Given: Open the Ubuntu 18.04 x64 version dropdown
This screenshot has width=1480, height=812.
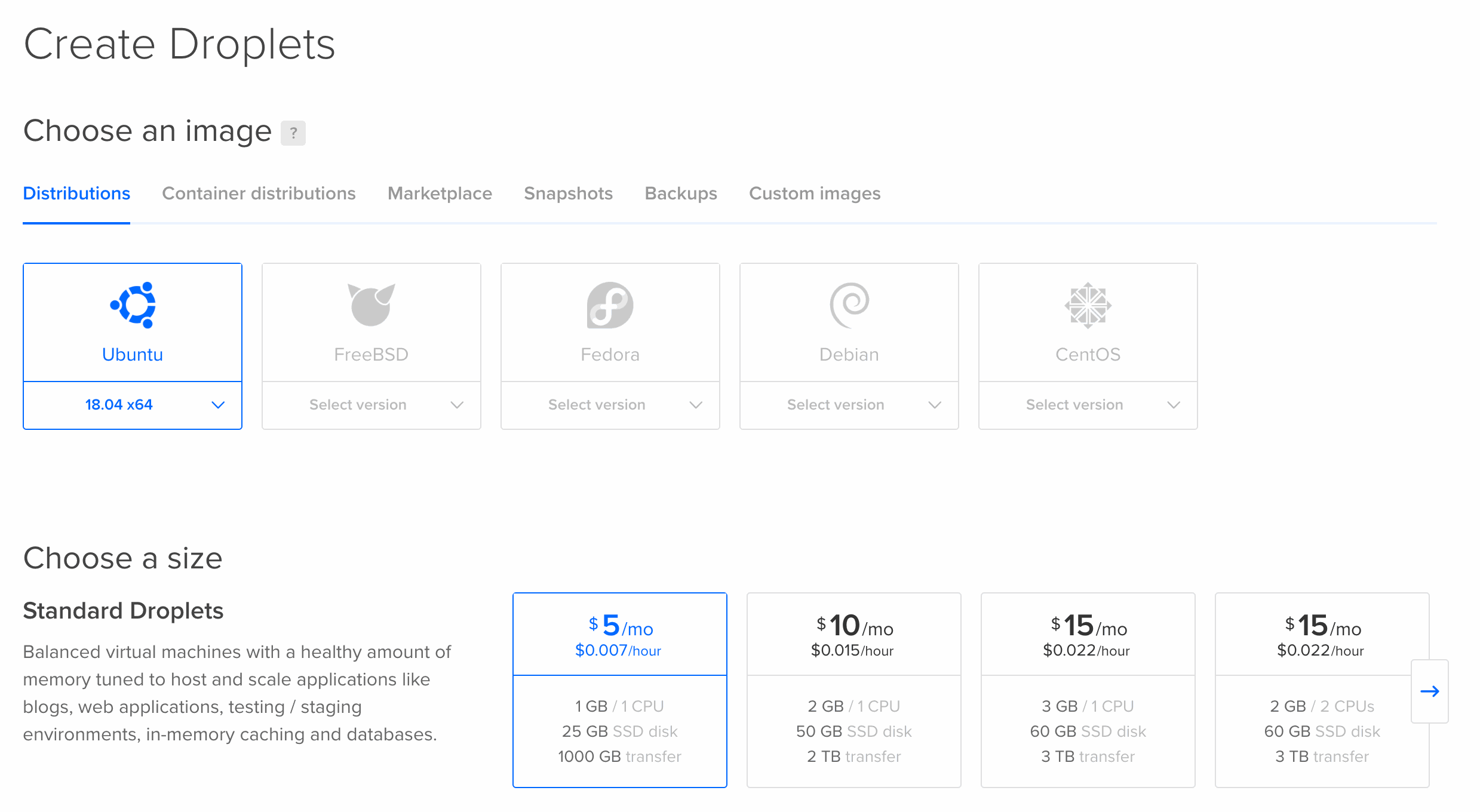Looking at the screenshot, I should point(133,405).
